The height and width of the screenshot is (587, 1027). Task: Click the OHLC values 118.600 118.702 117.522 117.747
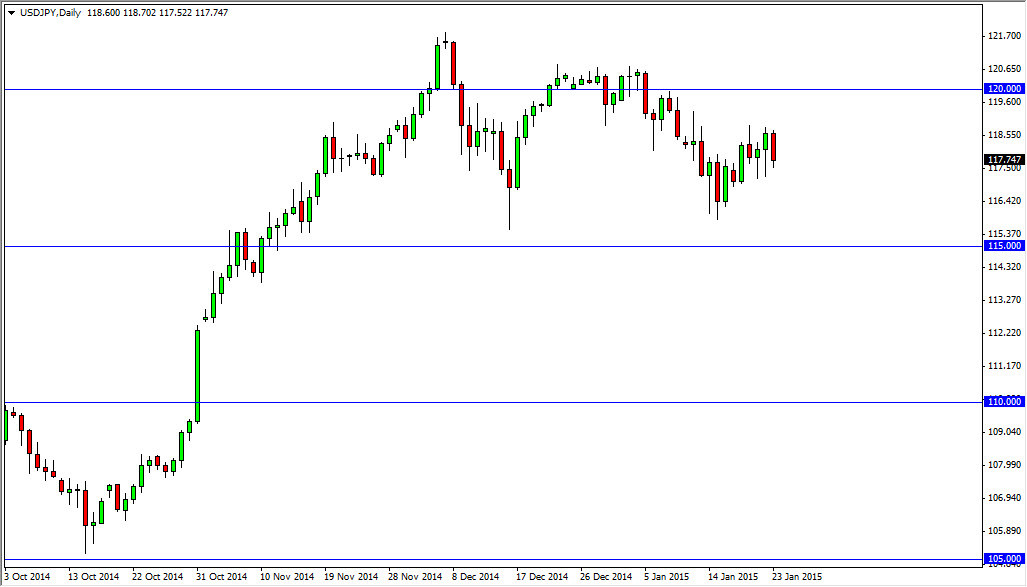point(157,12)
